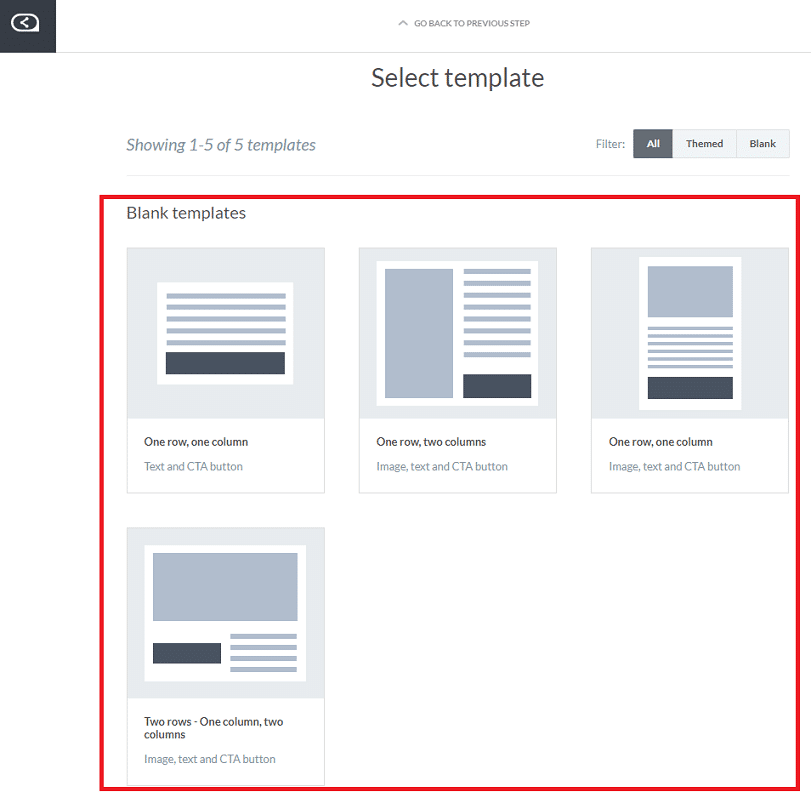
Task: Click the 'Blank templates' heading
Action: 186,213
